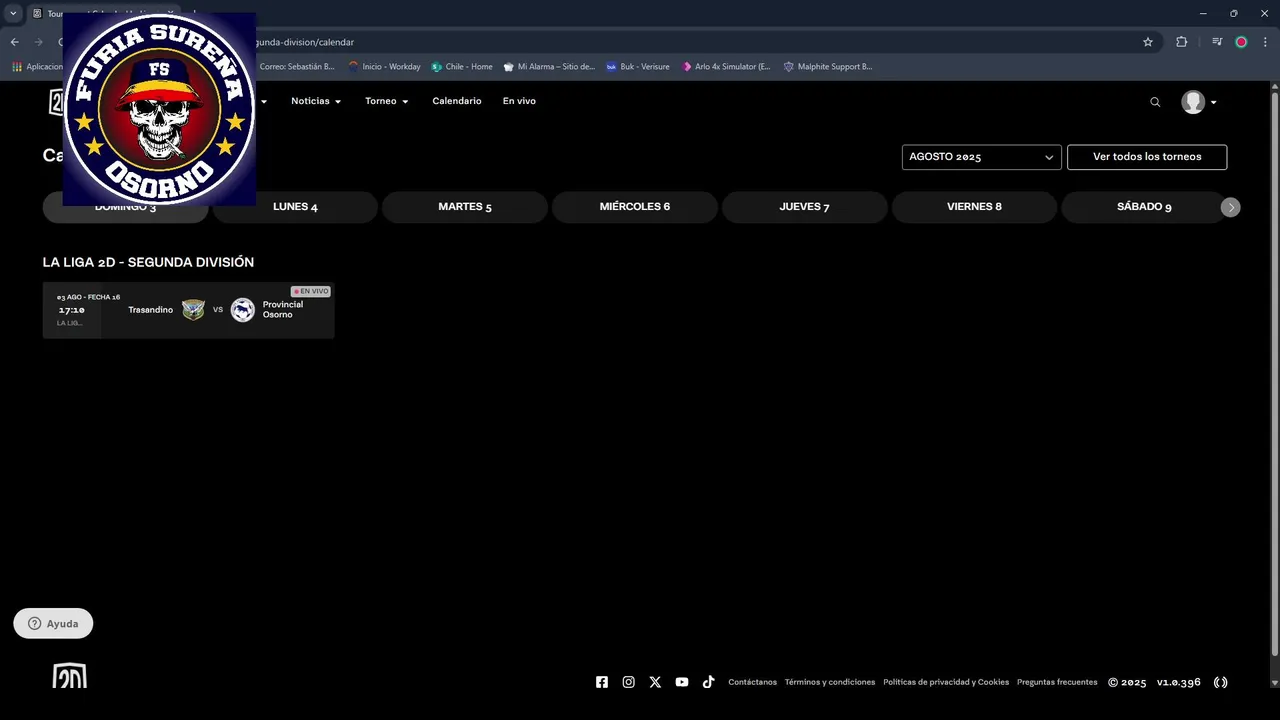Image resolution: width=1280 pixels, height=720 pixels.
Task: Click the next days arrow in date strip
Action: tap(1231, 207)
